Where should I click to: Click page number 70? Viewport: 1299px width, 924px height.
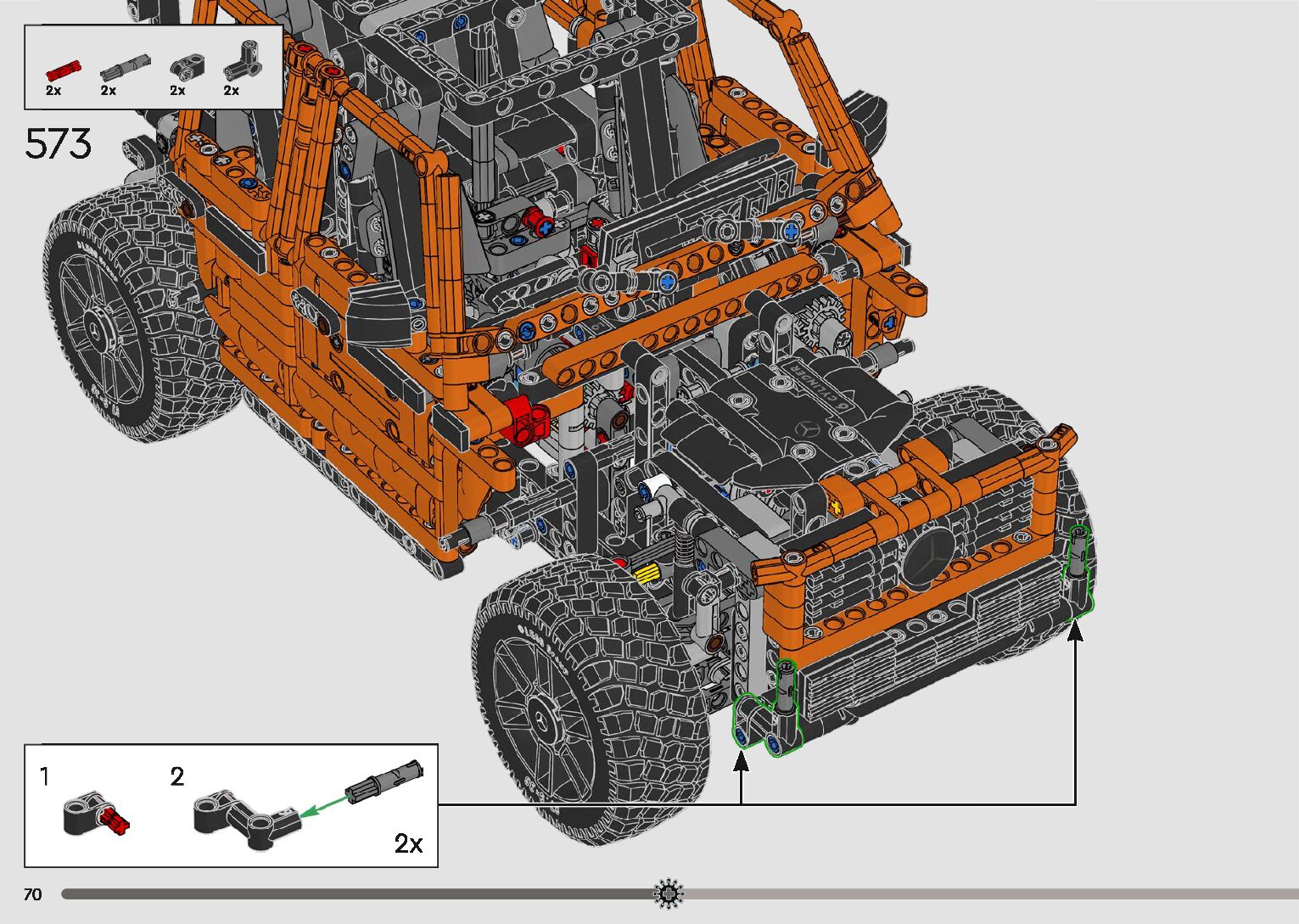[x=33, y=894]
